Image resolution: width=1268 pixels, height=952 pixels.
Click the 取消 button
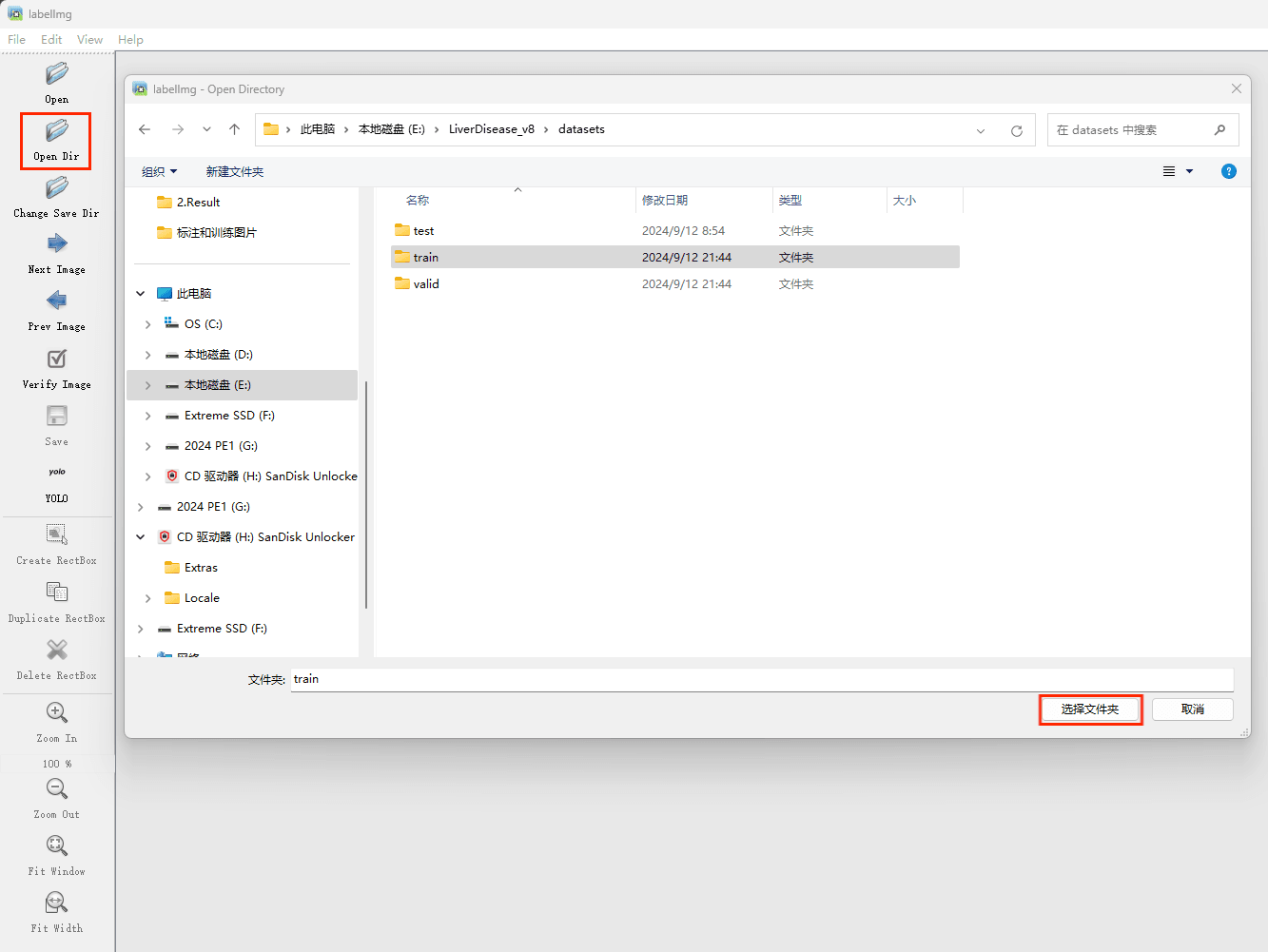pyautogui.click(x=1192, y=709)
